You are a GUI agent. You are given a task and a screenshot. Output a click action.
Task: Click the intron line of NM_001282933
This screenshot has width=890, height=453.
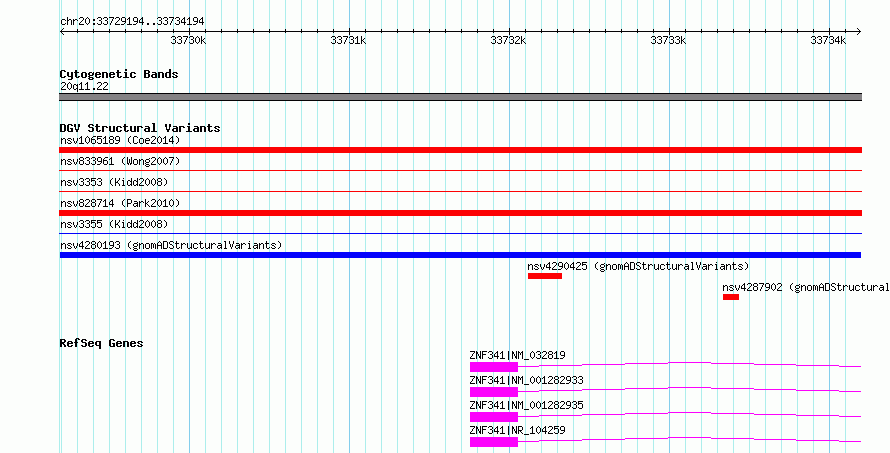(x=690, y=389)
